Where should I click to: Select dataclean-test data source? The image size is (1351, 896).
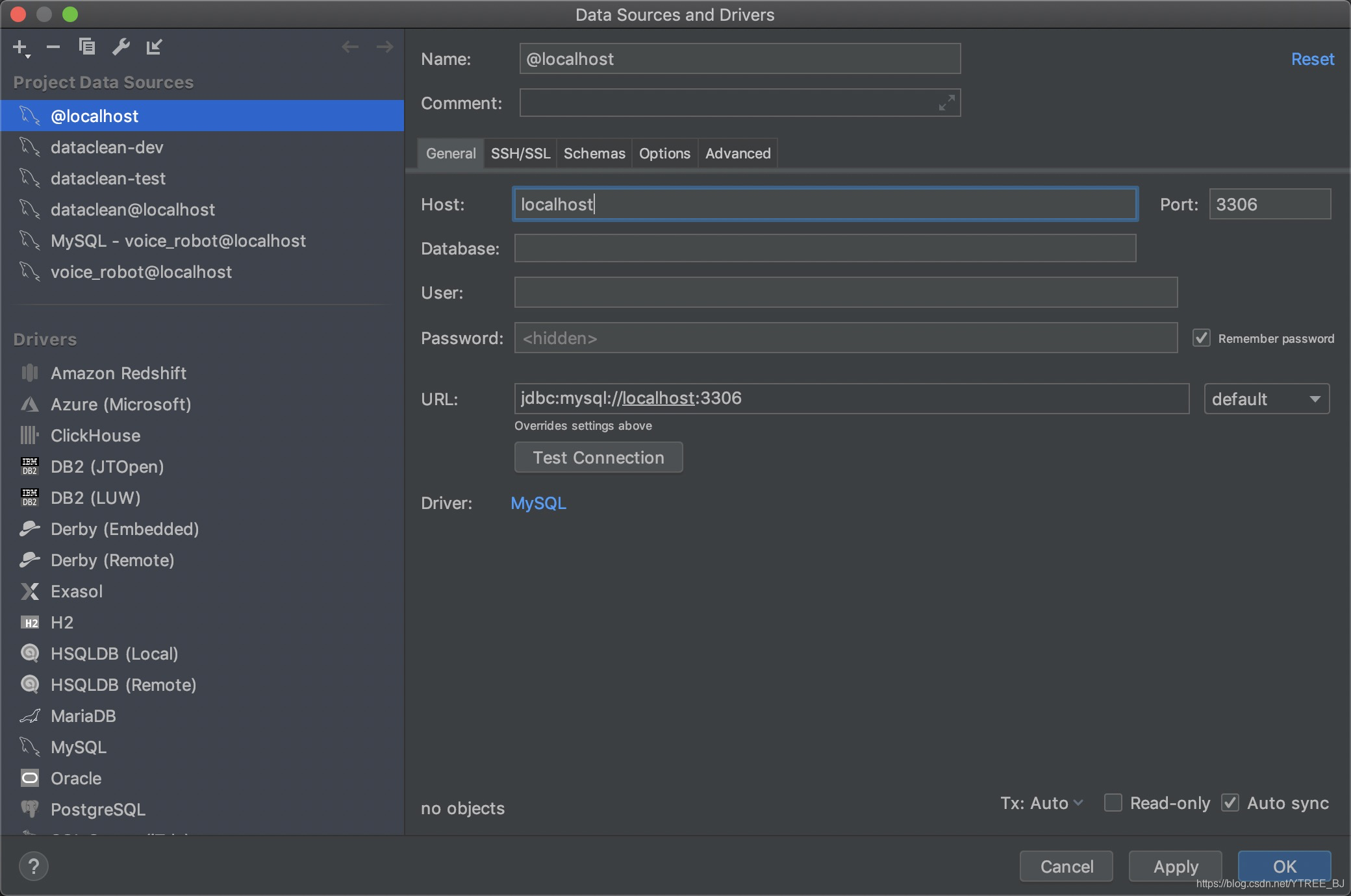(x=108, y=178)
